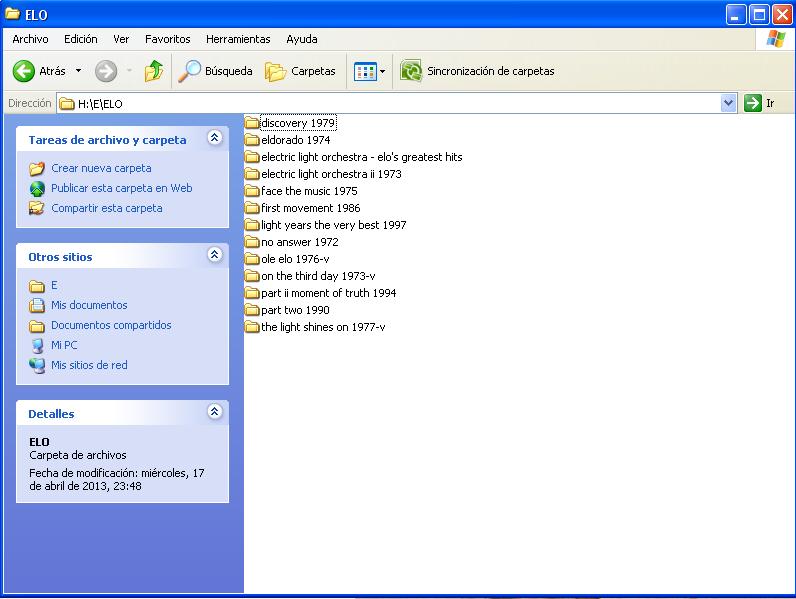796x599 pixels.
Task: Click the address field showing H:\E\ELO
Action: click(389, 104)
